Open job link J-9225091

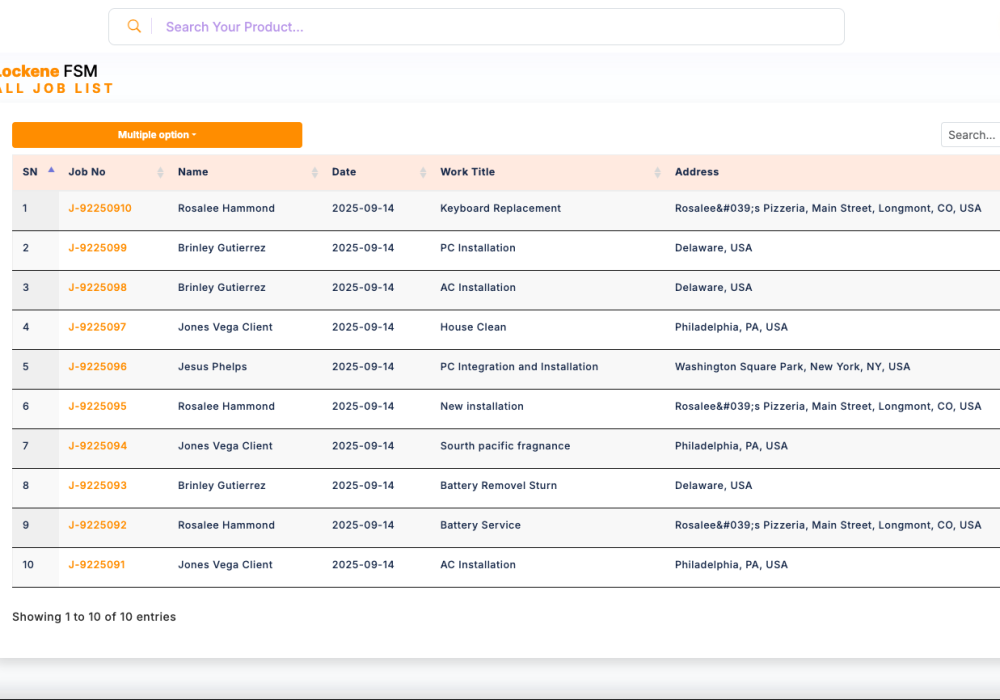click(x=98, y=565)
